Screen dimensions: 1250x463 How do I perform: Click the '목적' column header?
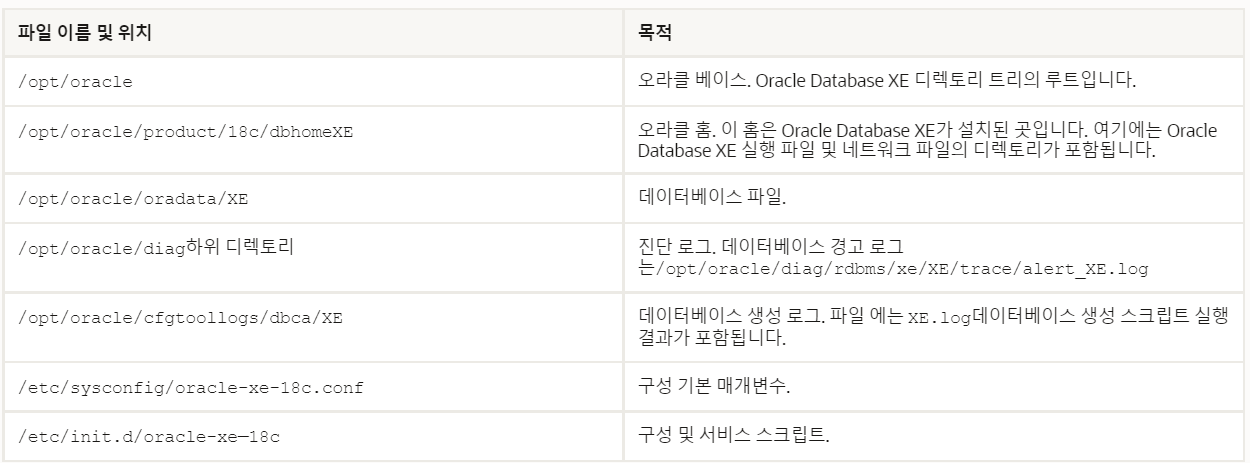(x=654, y=32)
